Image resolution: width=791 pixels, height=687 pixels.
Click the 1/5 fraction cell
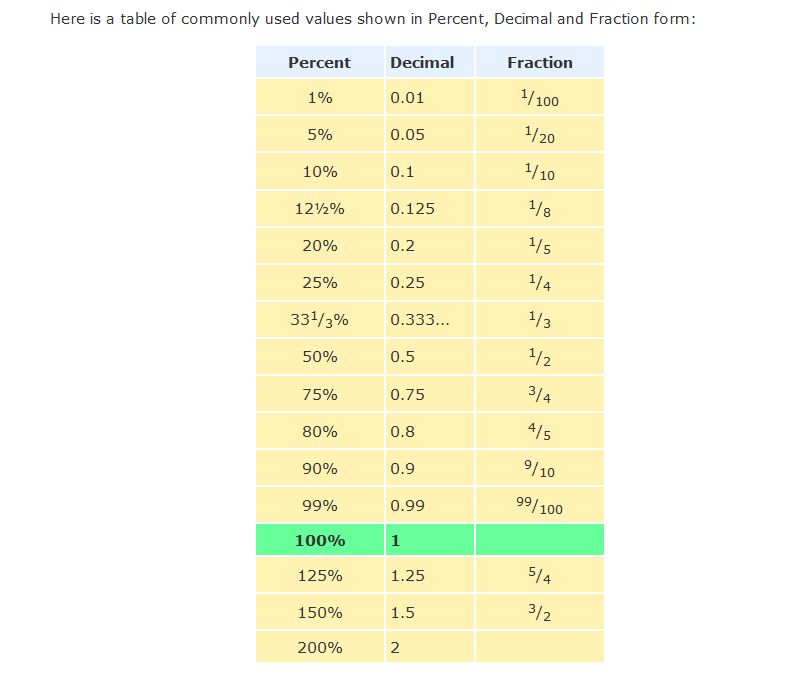[x=540, y=246]
